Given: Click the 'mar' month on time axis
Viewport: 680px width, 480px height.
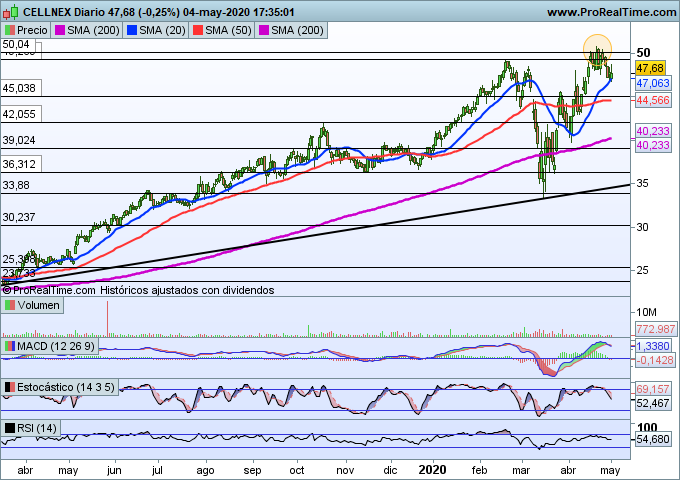Looking at the screenshot, I should (x=521, y=471).
